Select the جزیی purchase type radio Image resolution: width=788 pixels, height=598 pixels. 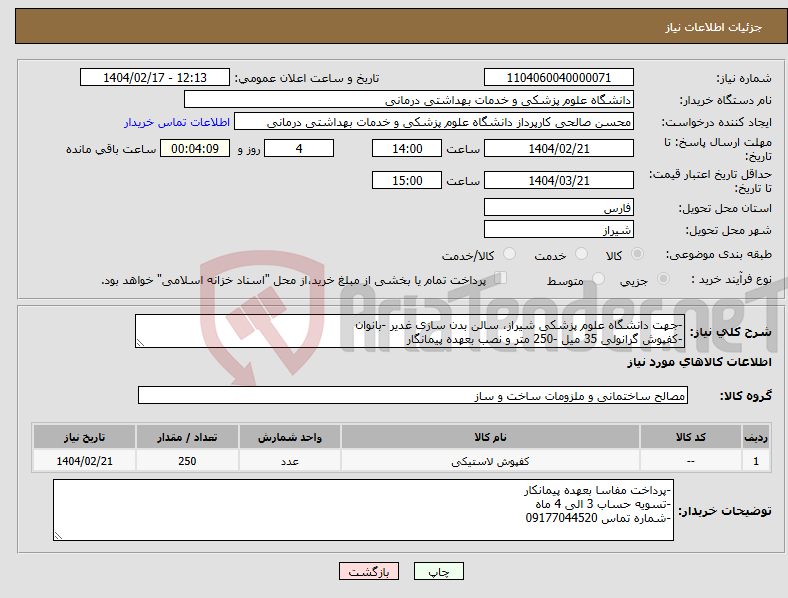click(663, 278)
